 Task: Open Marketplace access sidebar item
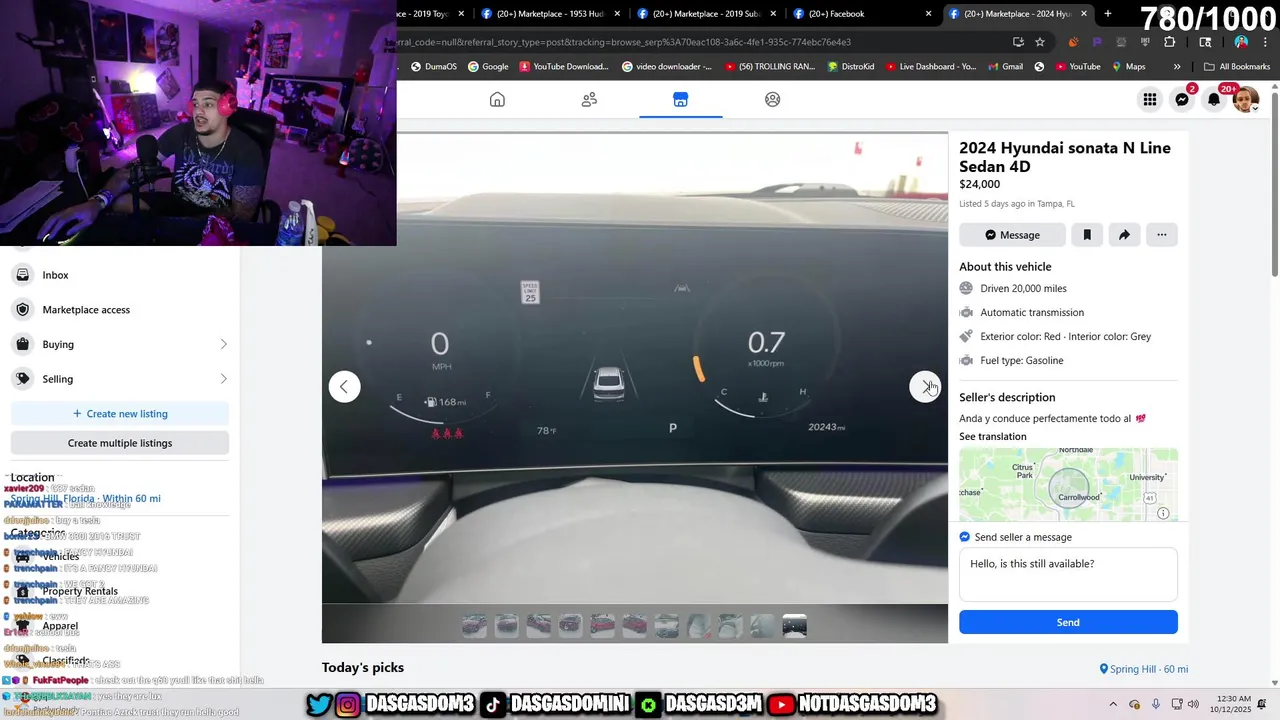click(x=120, y=310)
